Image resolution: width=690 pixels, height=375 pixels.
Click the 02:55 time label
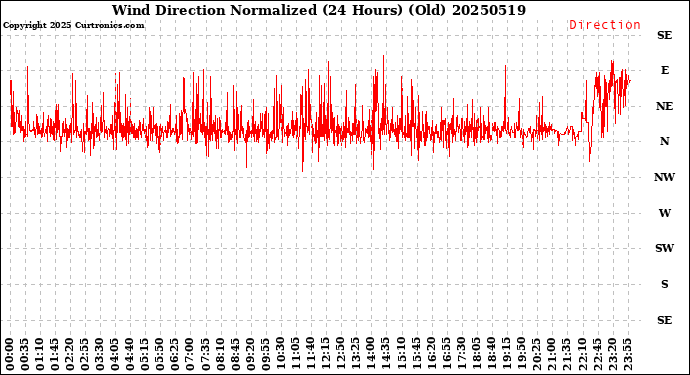[x=85, y=355]
